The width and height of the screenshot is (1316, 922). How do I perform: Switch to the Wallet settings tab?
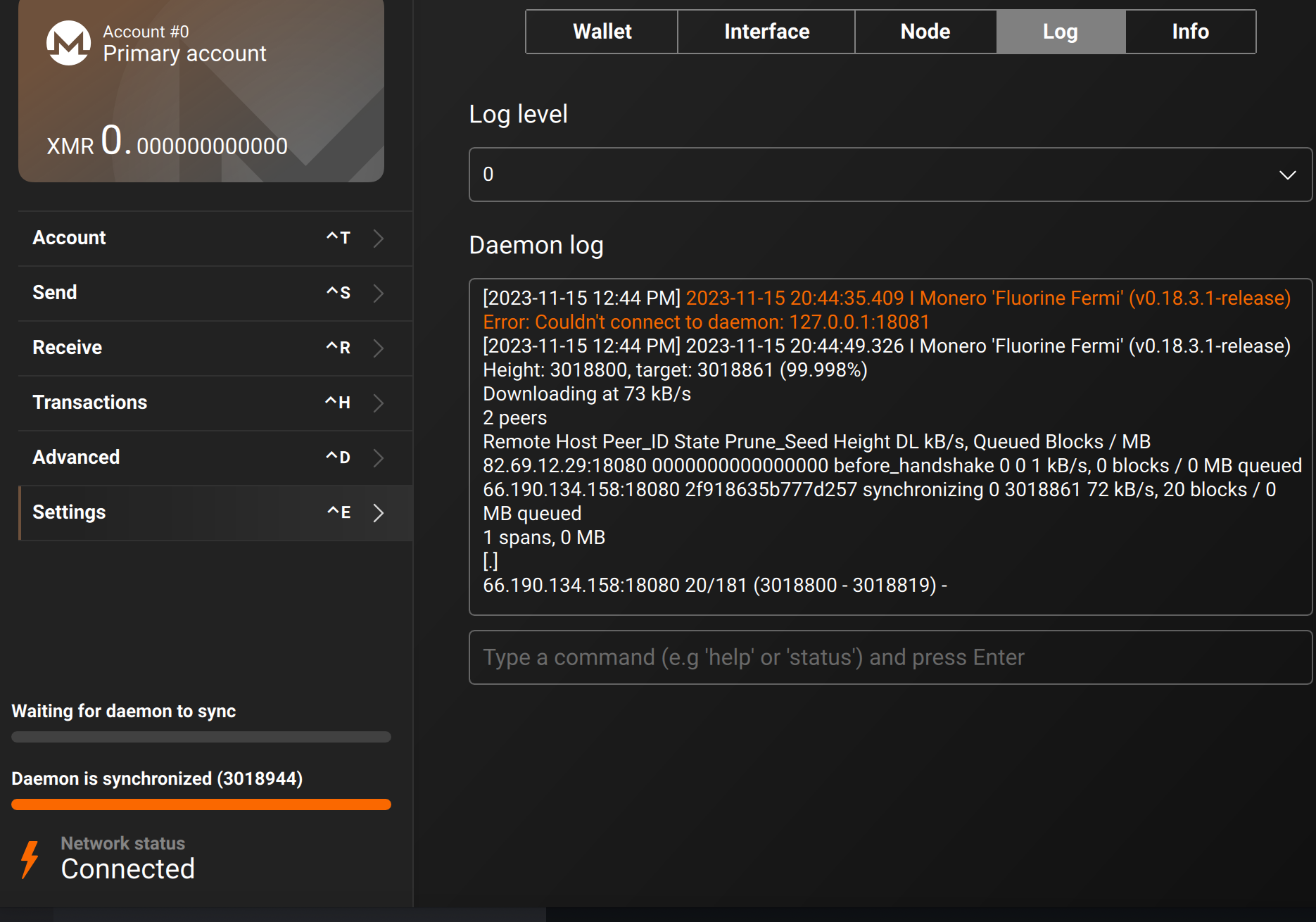(x=602, y=32)
